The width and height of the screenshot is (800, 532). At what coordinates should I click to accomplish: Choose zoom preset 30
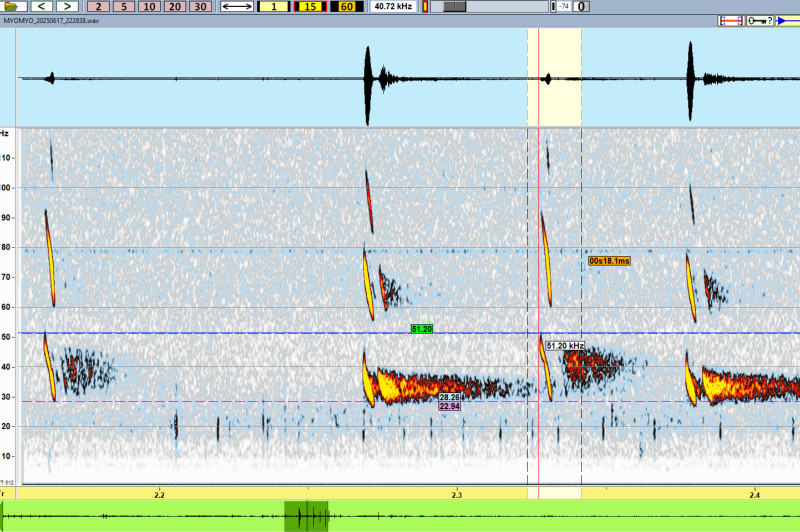click(x=200, y=6)
